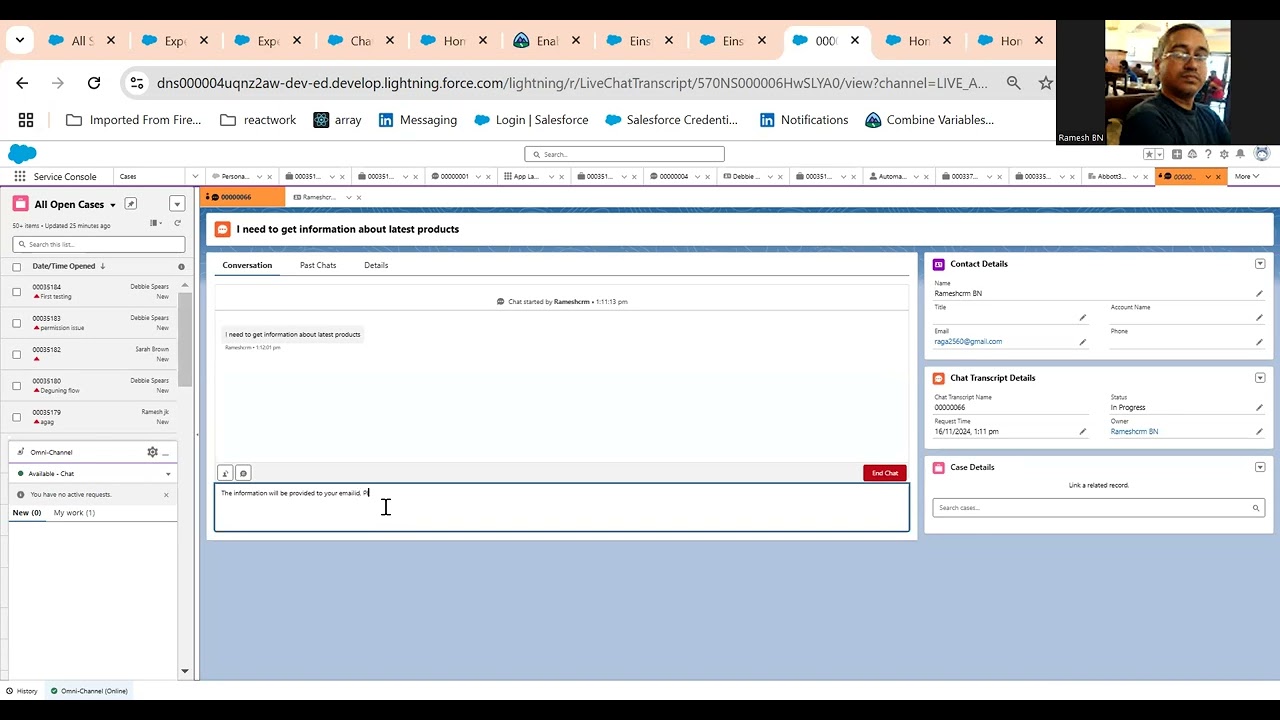Minimize the Omni-Channel widget
This screenshot has height=720, width=1280.
166,452
